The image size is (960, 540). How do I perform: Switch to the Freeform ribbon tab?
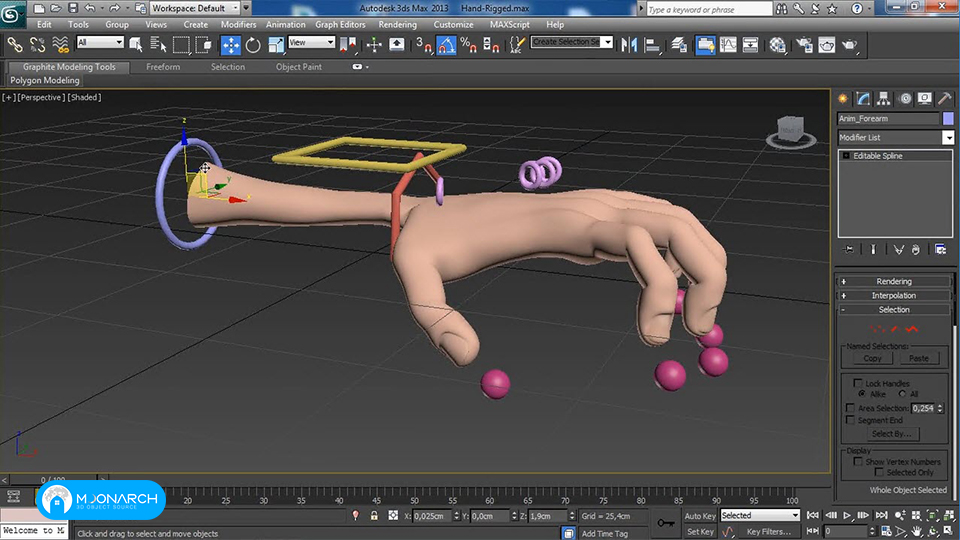pos(163,67)
